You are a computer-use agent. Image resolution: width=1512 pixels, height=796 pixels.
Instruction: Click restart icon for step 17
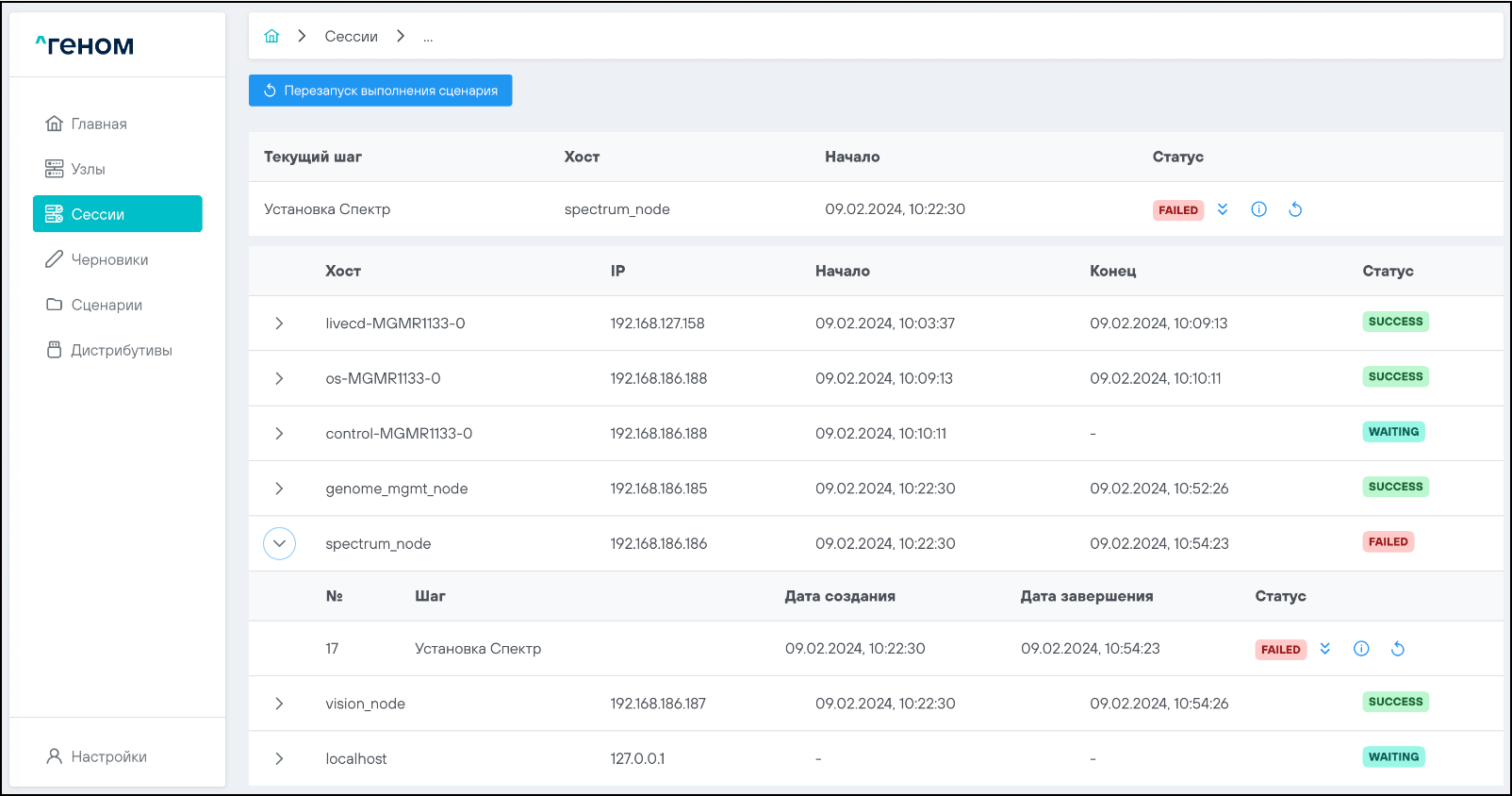click(x=1398, y=649)
